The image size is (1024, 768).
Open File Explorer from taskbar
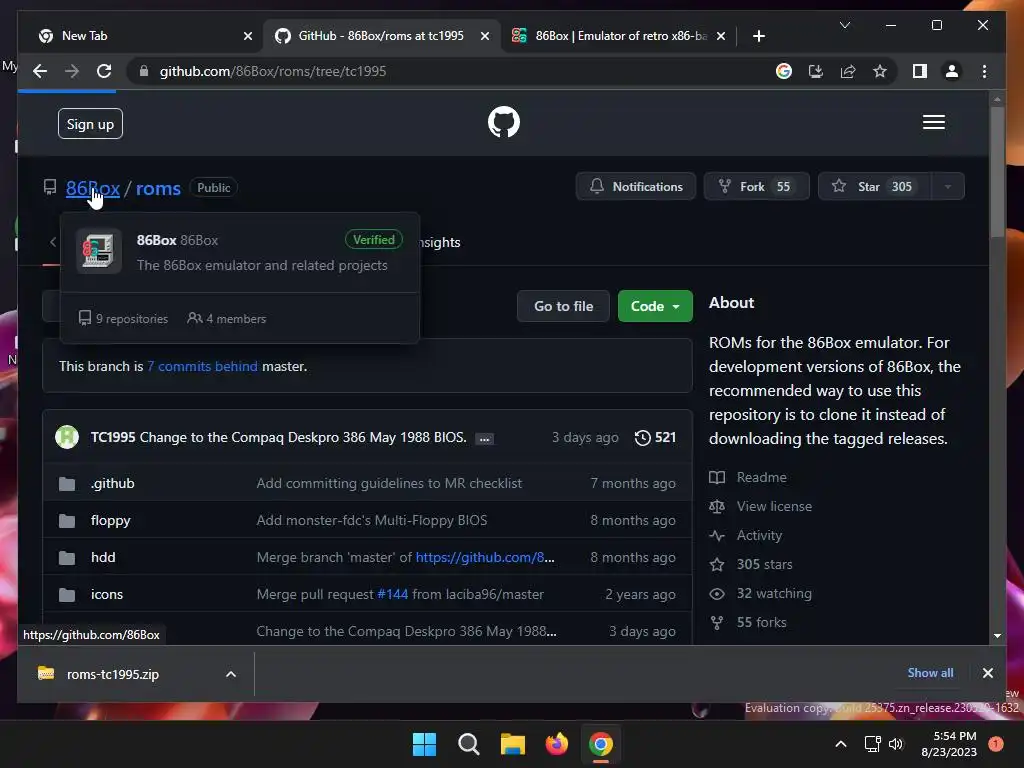[x=513, y=744]
